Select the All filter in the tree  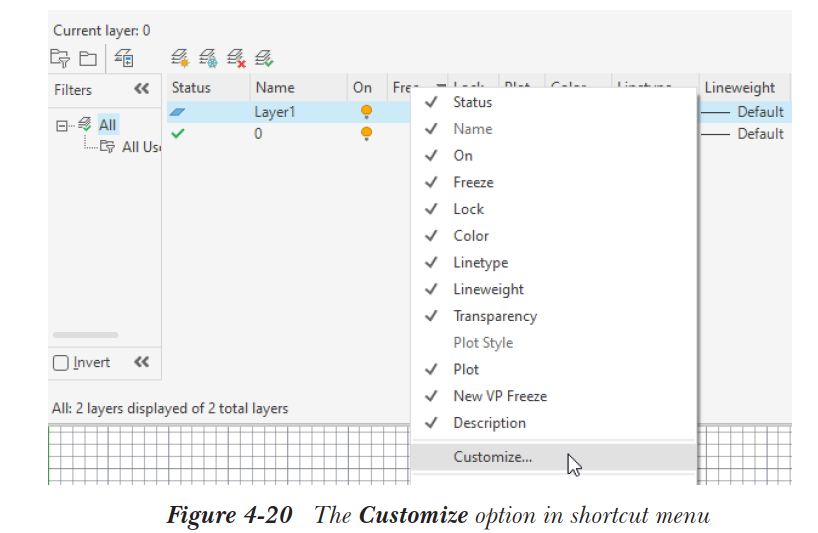tap(107, 125)
